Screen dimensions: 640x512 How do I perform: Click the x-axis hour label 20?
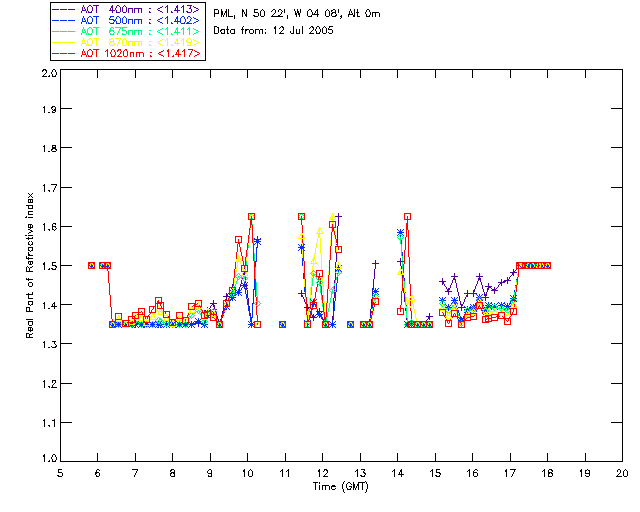(x=622, y=473)
